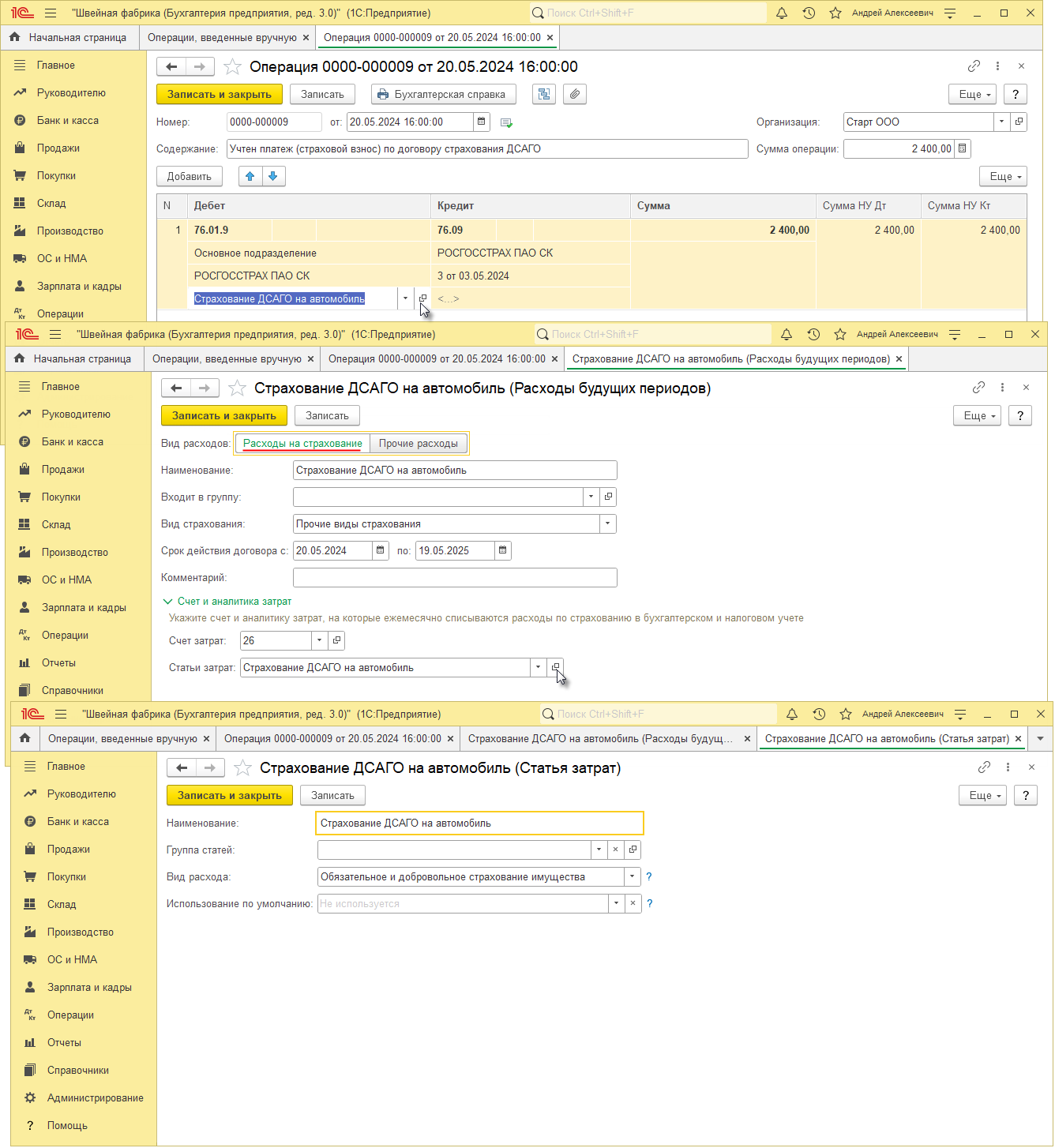
Task: Click the Дт/Кт movements icon next to Бухгалтерская справка
Action: (544, 94)
